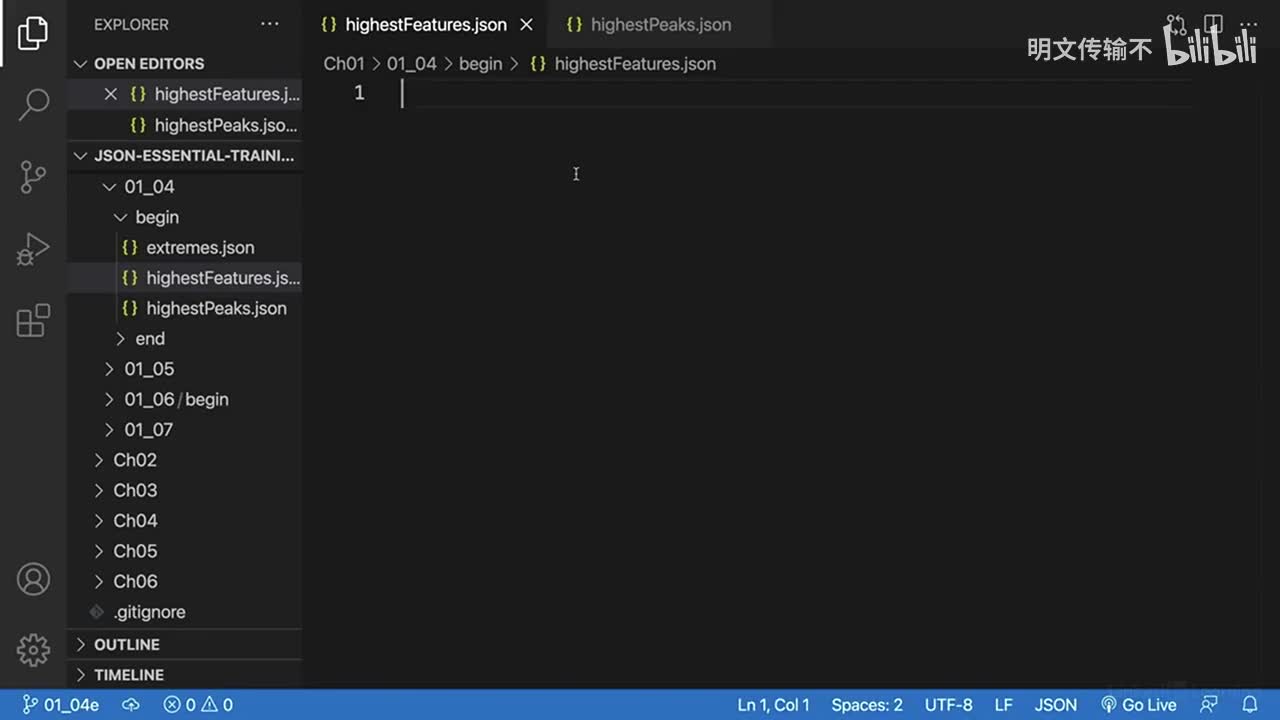Image resolution: width=1280 pixels, height=720 pixels.
Task: Open the Accounts icon in activity bar
Action: pos(33,579)
